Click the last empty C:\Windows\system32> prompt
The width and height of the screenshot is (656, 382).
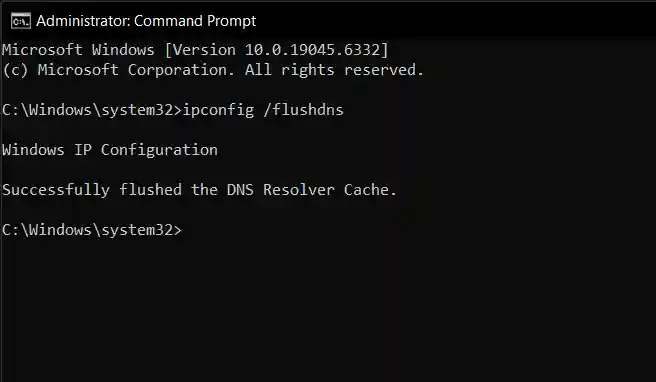click(92, 230)
